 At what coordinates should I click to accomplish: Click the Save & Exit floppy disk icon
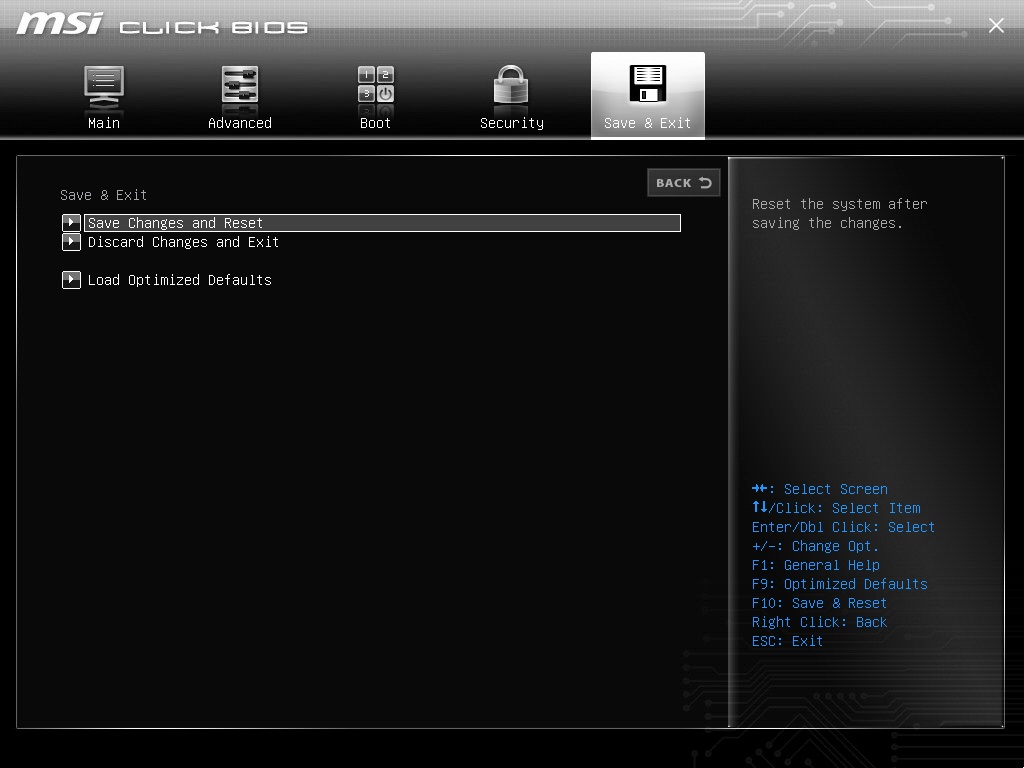648,85
